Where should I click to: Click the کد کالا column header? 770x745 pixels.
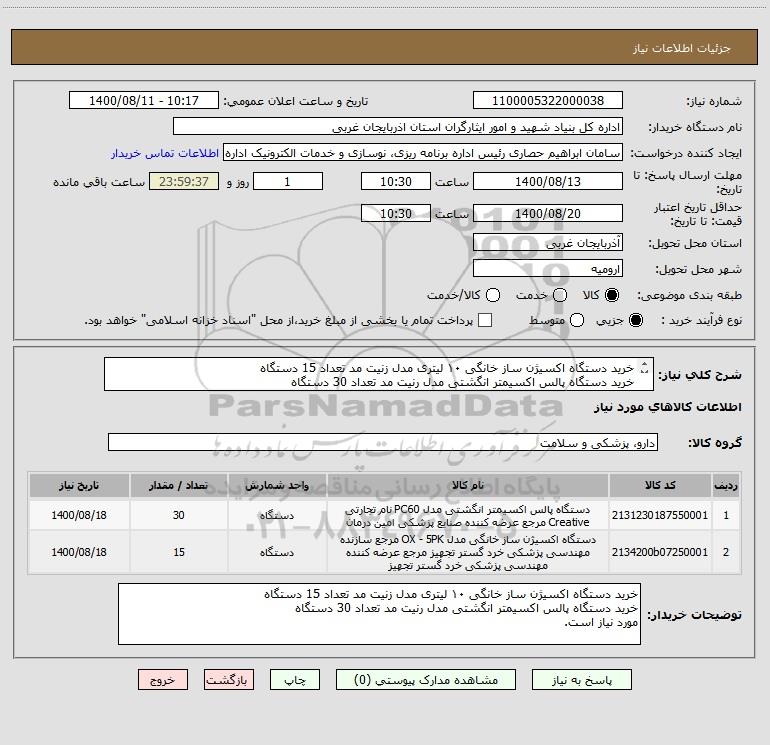pos(660,486)
